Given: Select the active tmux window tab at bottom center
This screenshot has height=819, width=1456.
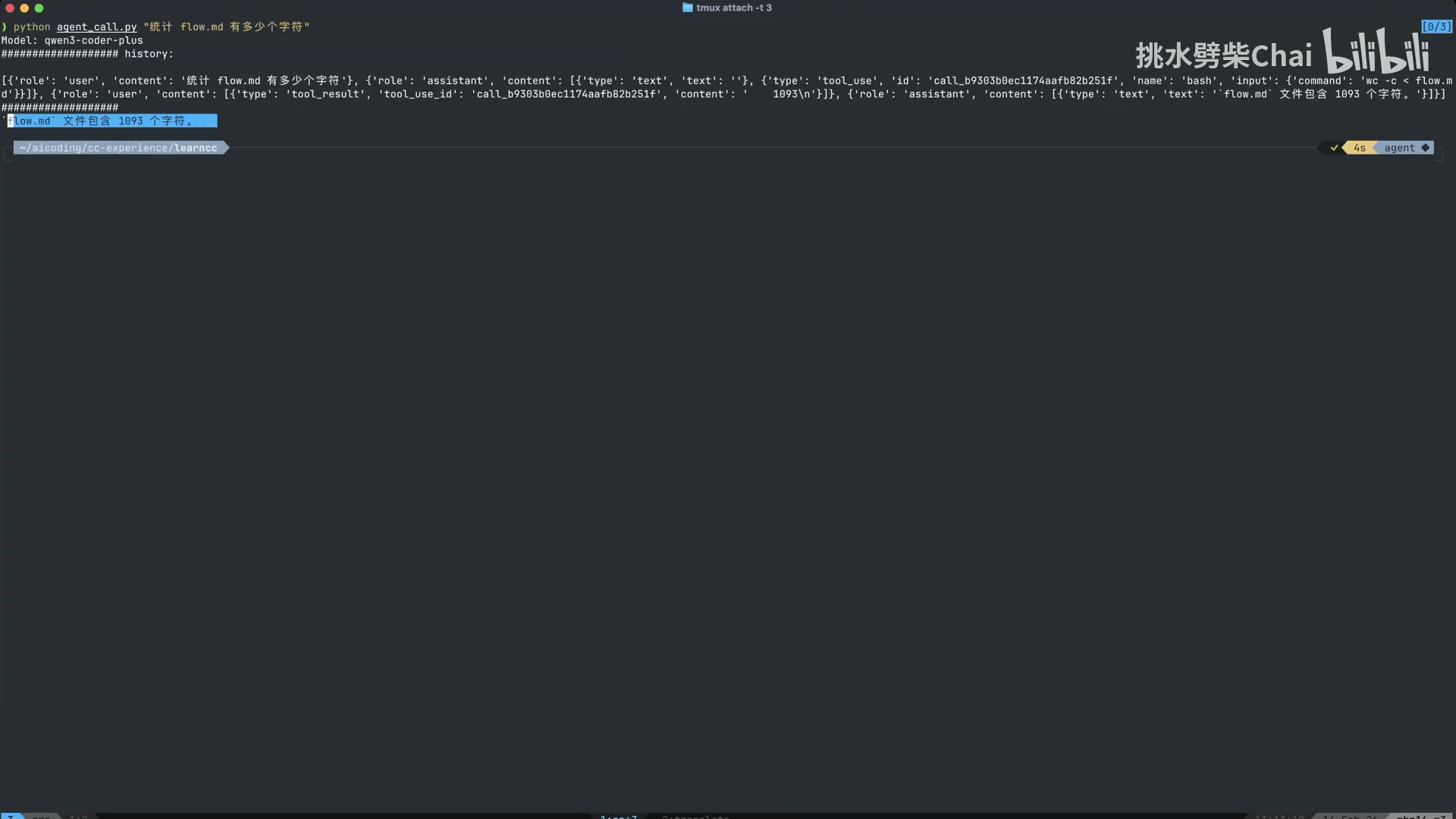Looking at the screenshot, I should [618, 817].
